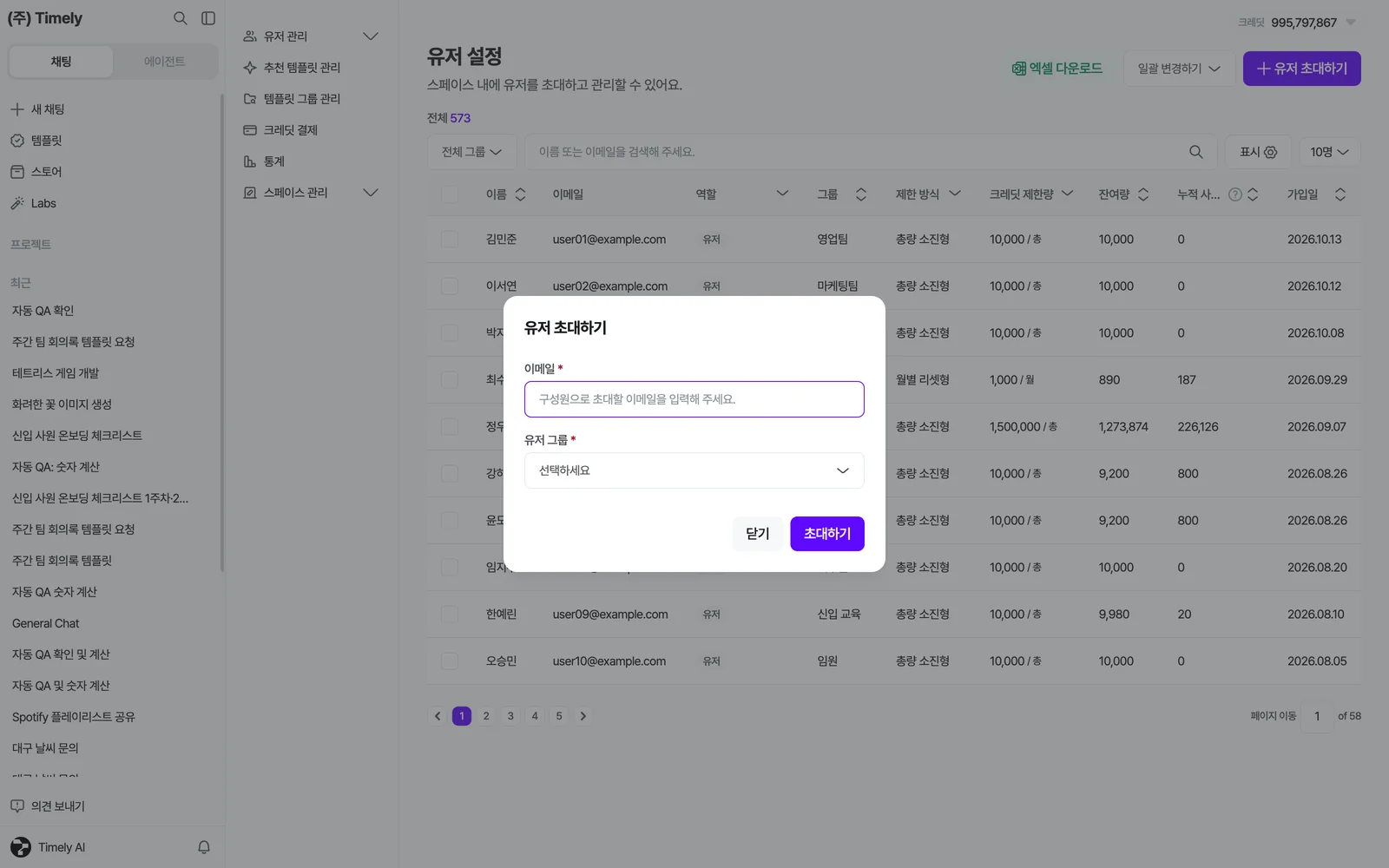Click 초대하기 button in dialog

tap(827, 534)
